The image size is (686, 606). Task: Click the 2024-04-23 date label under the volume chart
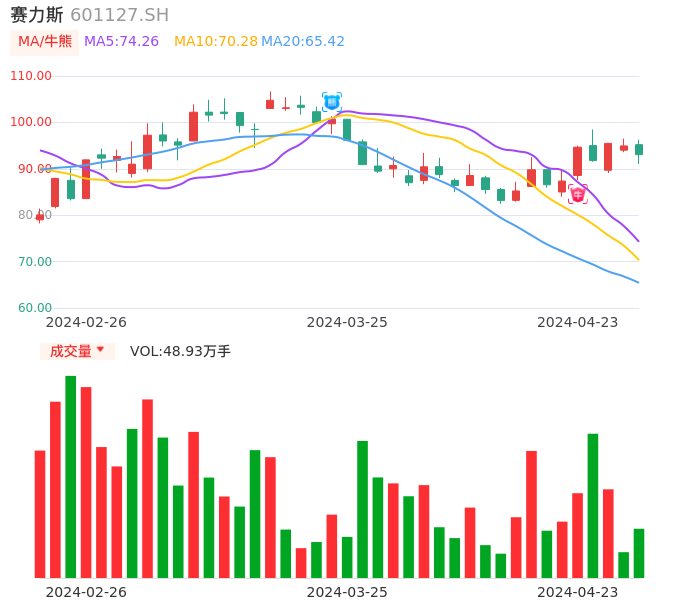[x=577, y=592]
